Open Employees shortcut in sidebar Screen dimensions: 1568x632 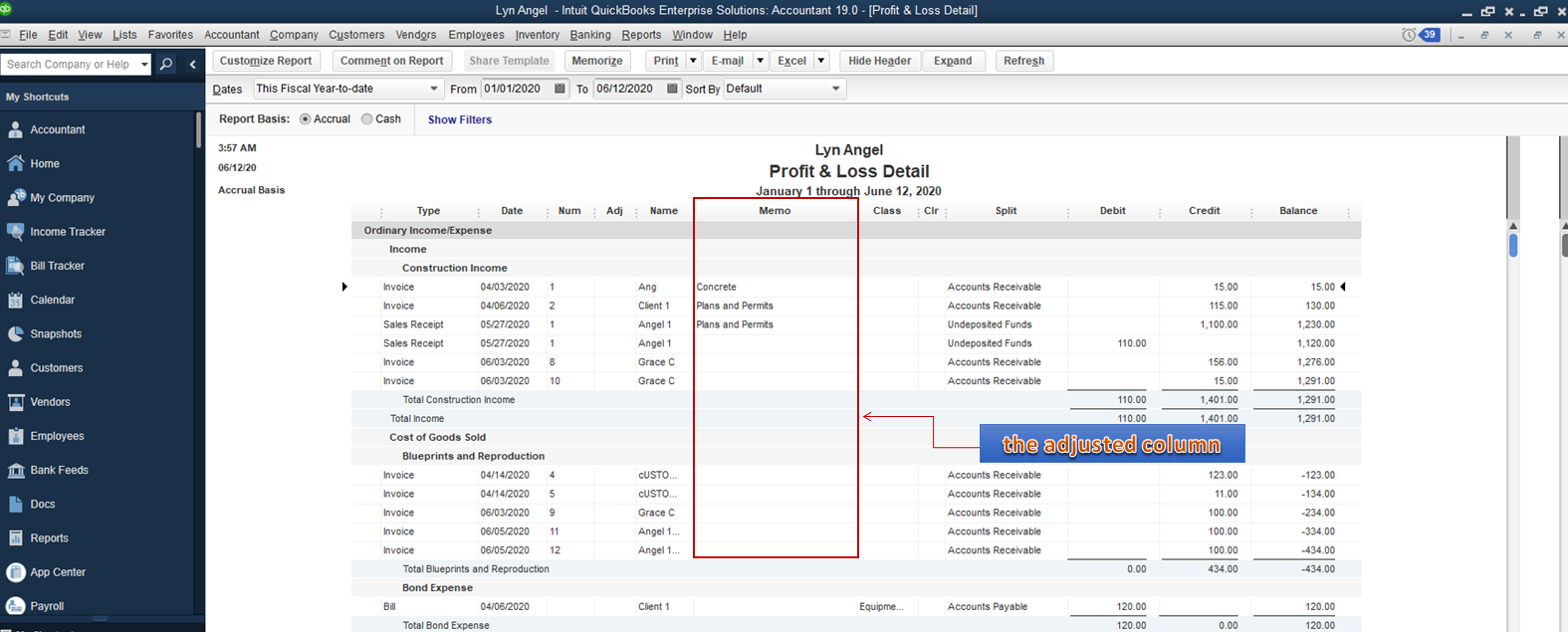pyautogui.click(x=57, y=436)
